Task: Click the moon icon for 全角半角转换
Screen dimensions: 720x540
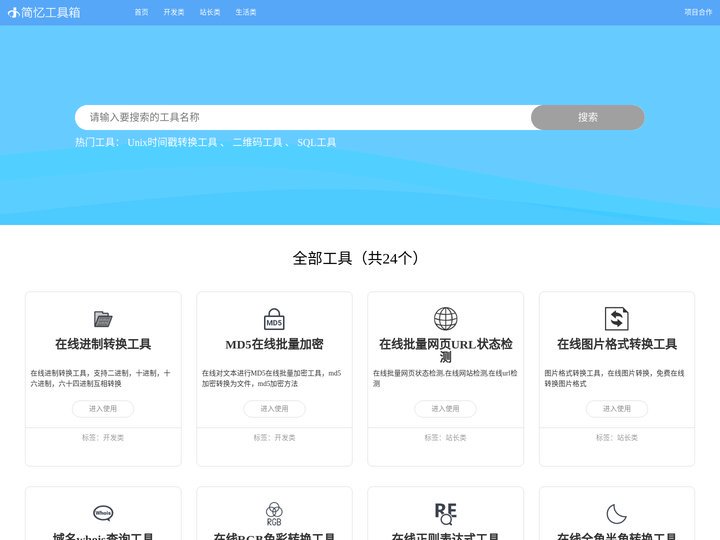Action: coord(617,514)
